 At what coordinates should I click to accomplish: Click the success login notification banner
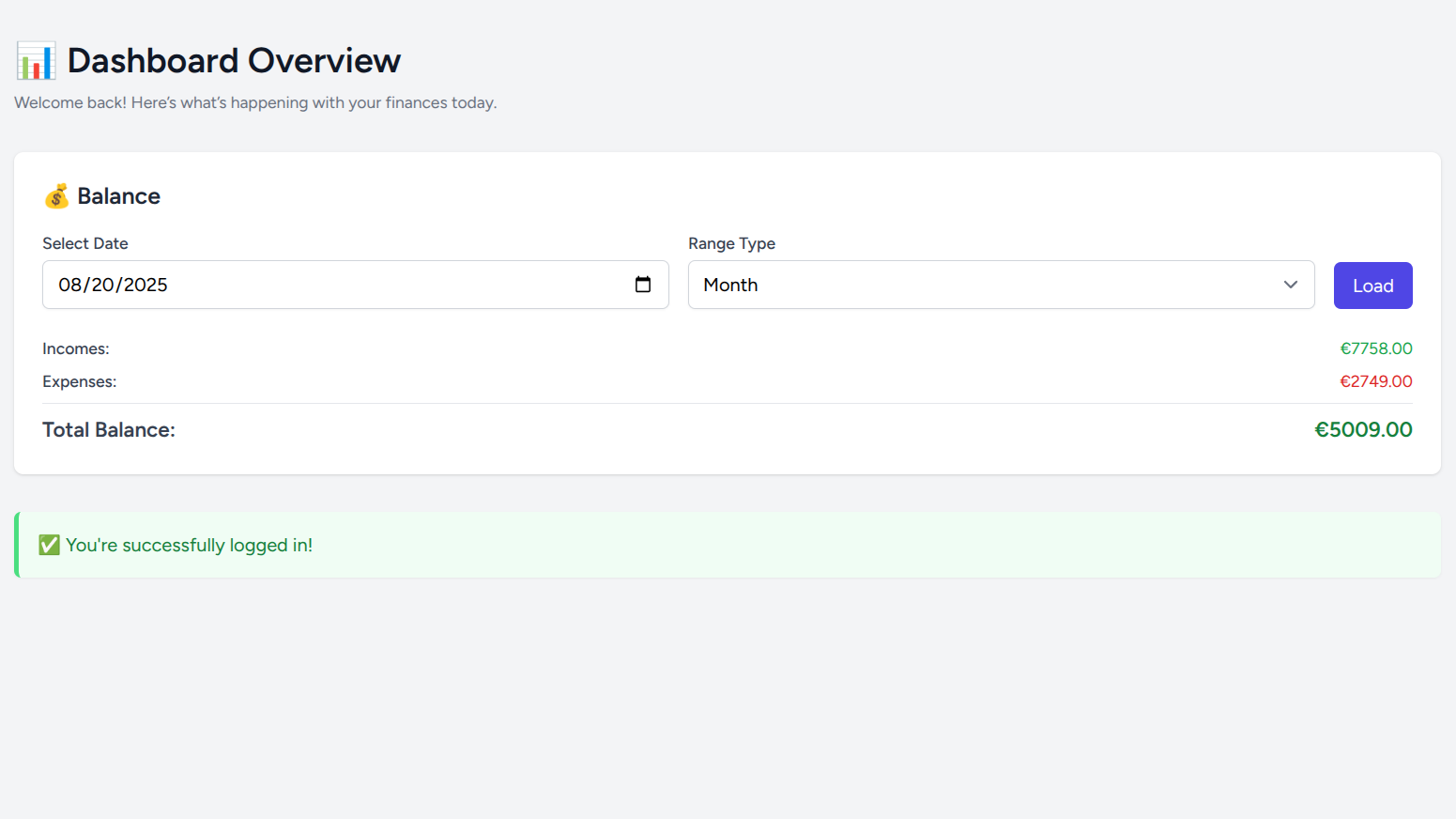click(728, 545)
